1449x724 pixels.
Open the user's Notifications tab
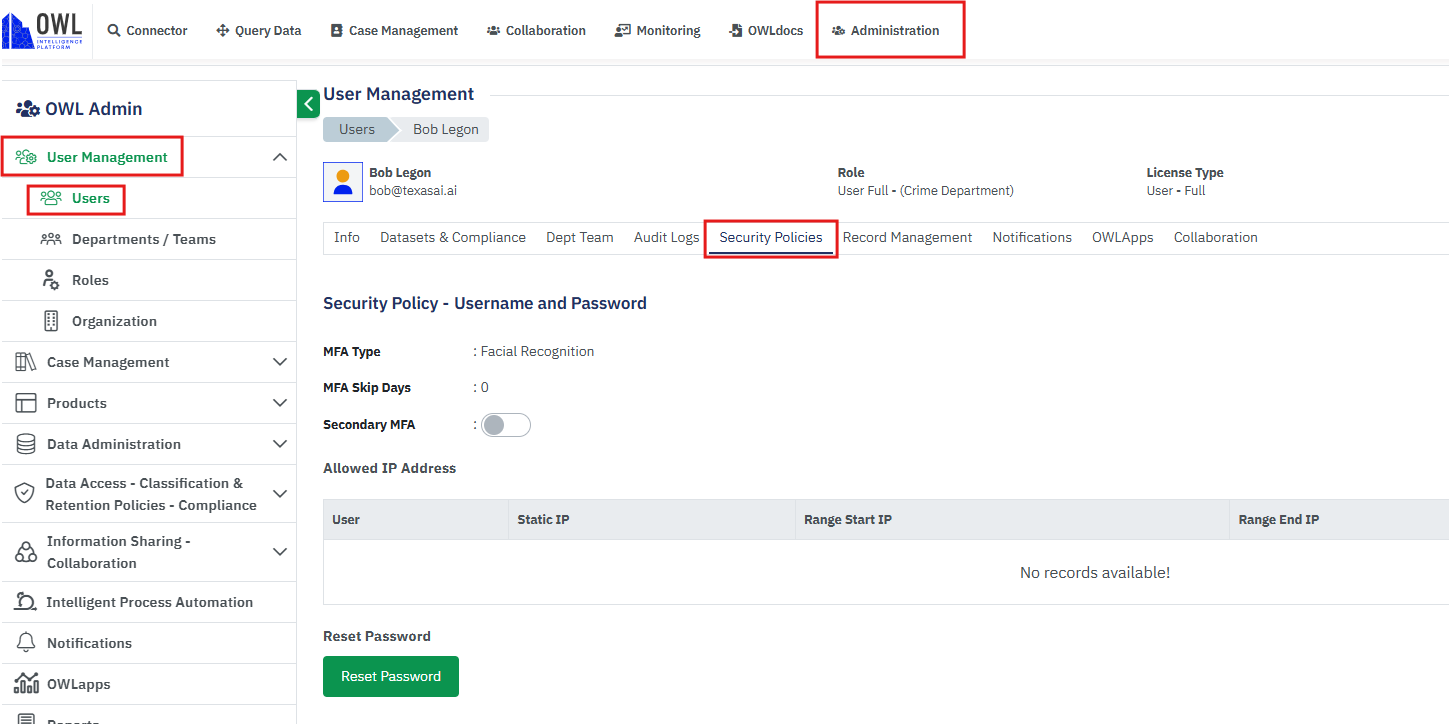(1032, 237)
